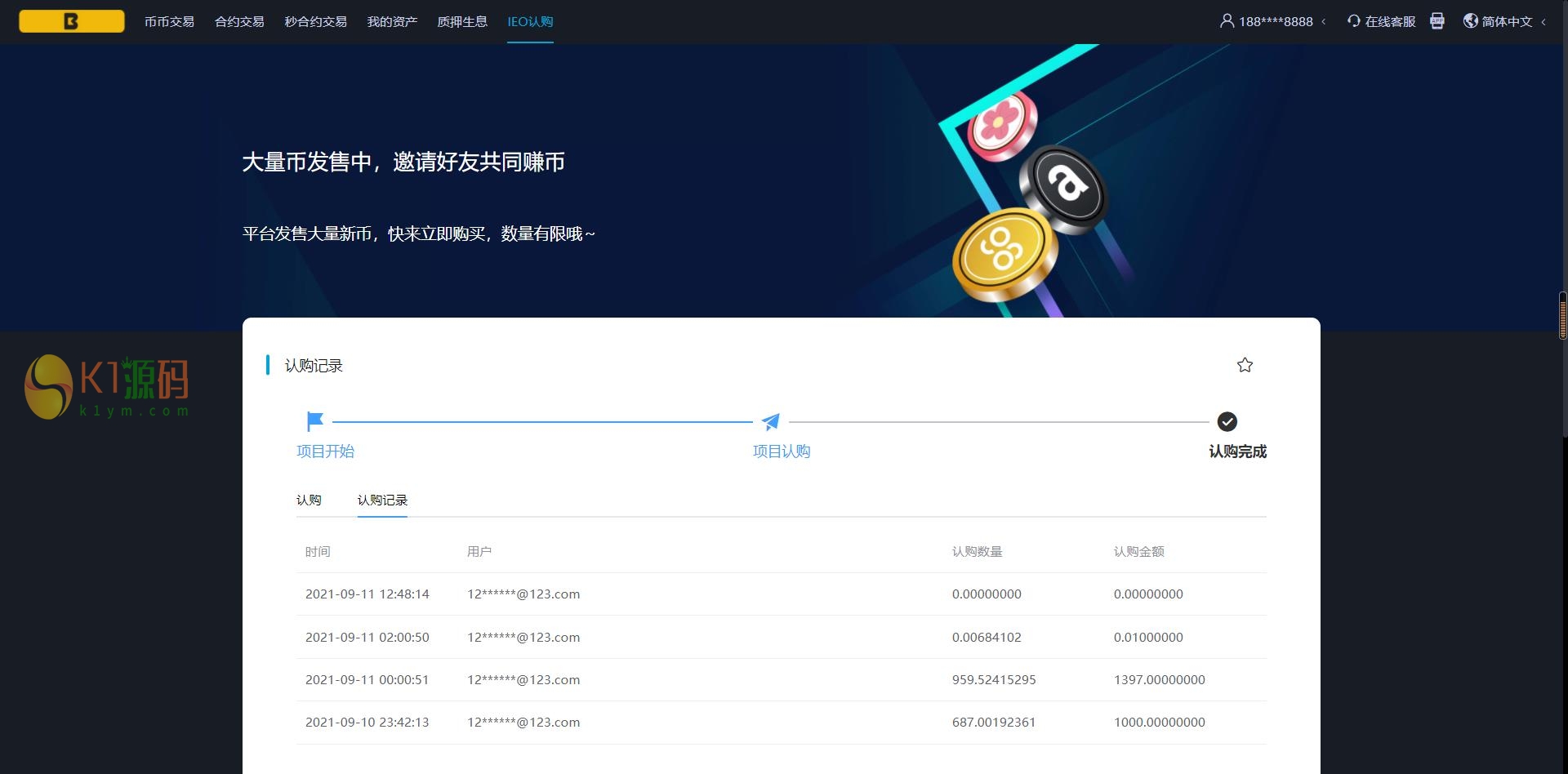Click the 用户 column header
This screenshot has height=774, width=1568.
point(479,552)
